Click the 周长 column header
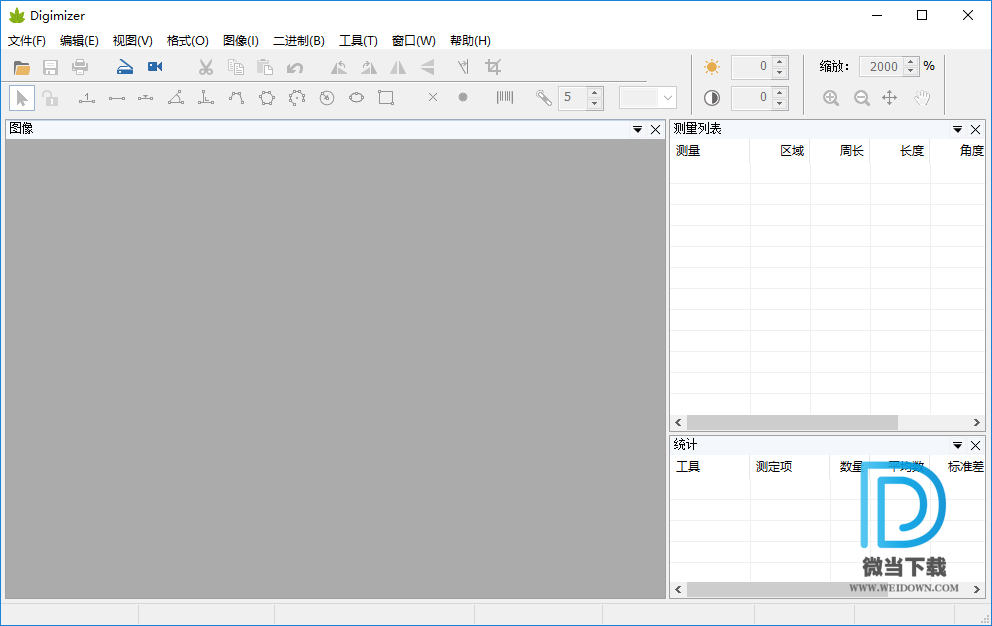 [840, 151]
